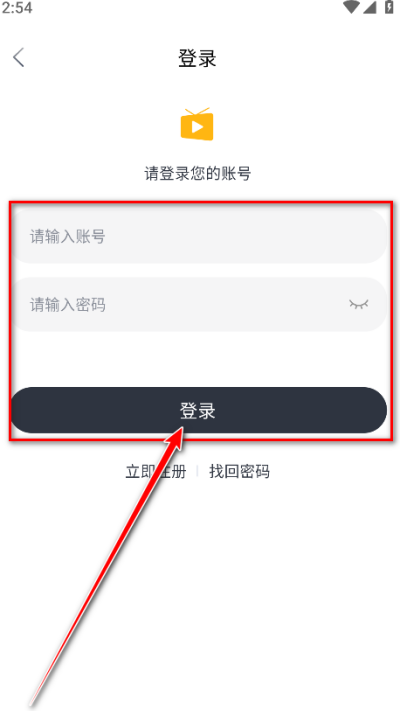The width and height of the screenshot is (400, 711).
Task: Click the divider between 立即注册 and 找回密码
Action: [197, 472]
